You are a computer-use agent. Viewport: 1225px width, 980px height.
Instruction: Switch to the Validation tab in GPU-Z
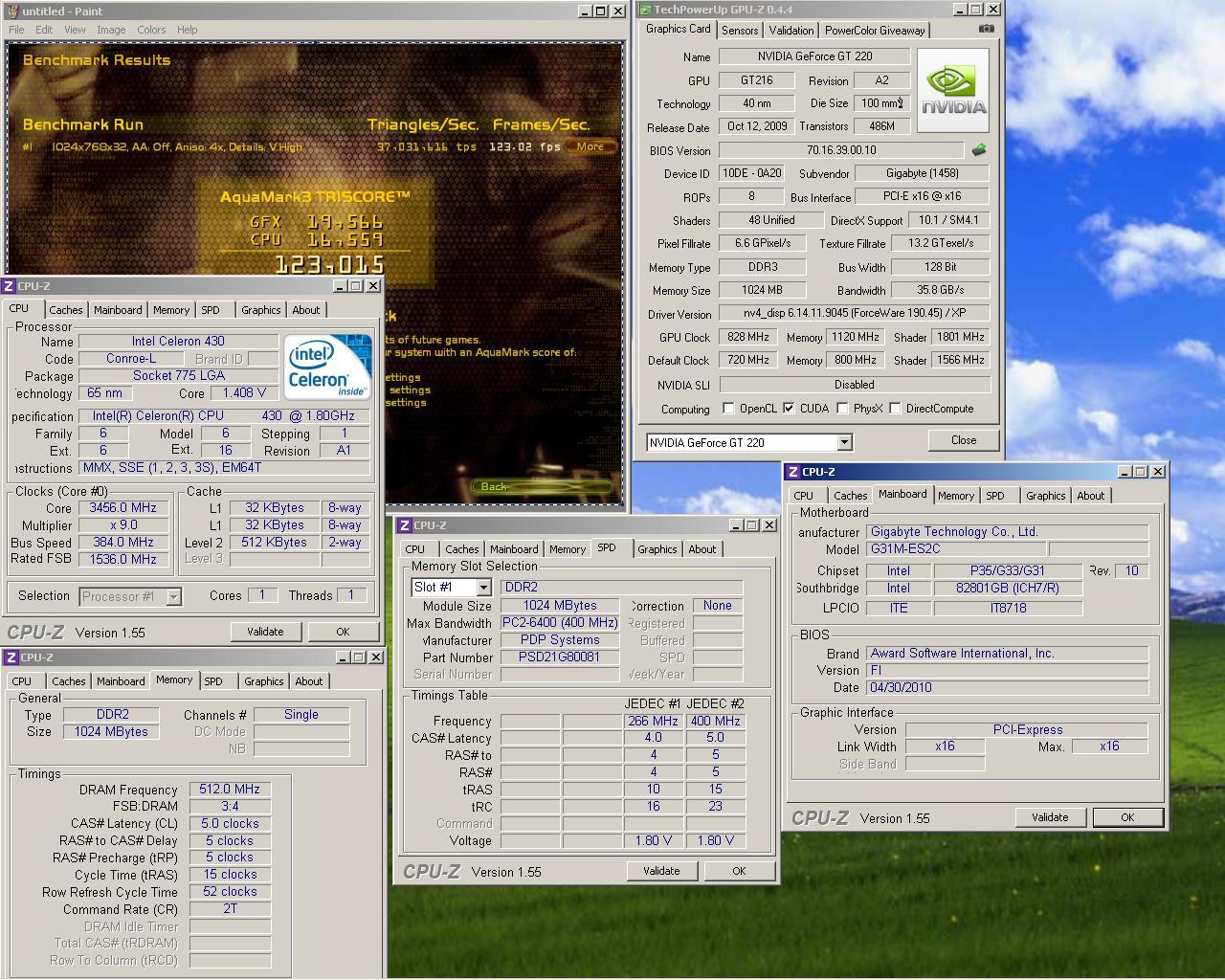(x=791, y=31)
